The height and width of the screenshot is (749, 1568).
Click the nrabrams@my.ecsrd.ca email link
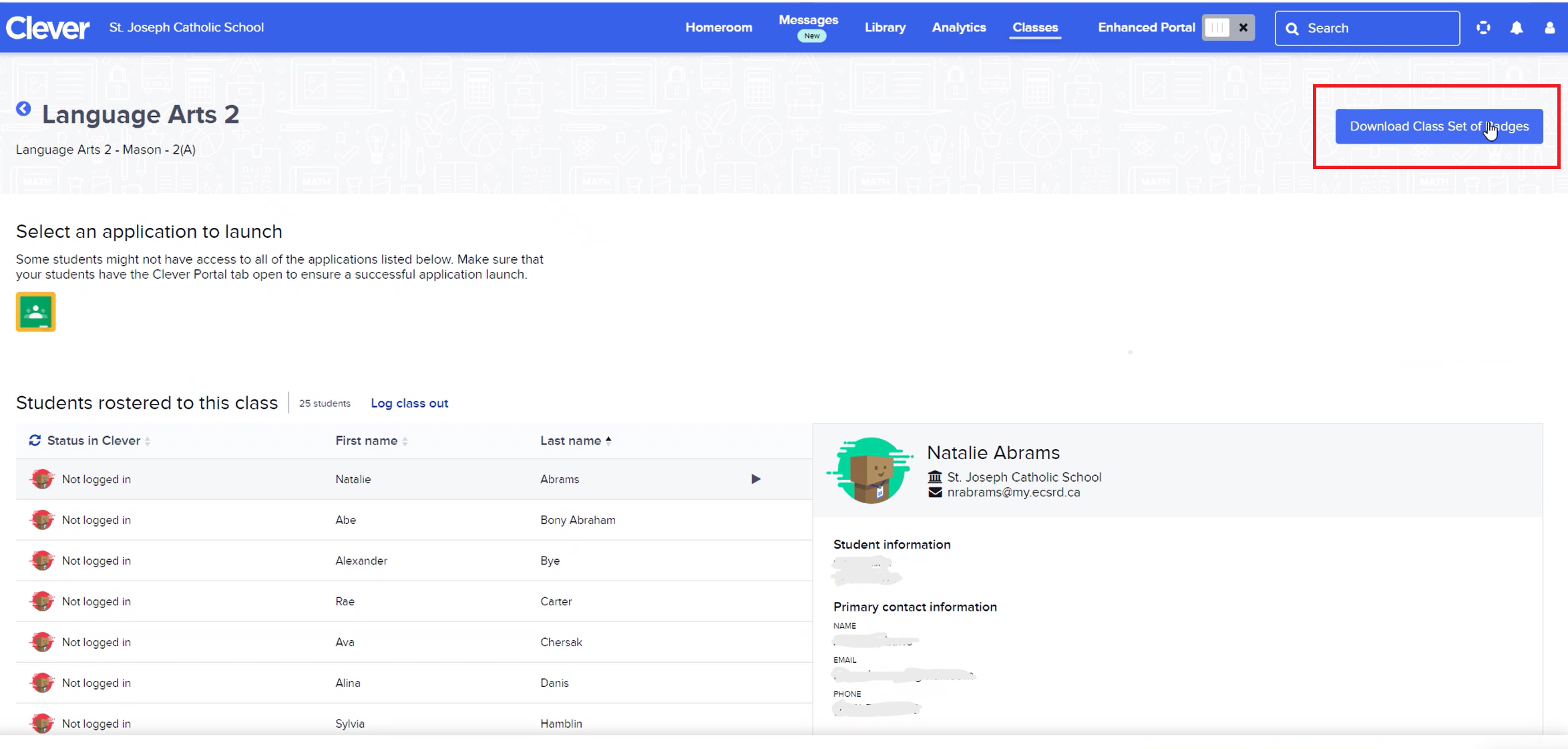(x=1013, y=492)
